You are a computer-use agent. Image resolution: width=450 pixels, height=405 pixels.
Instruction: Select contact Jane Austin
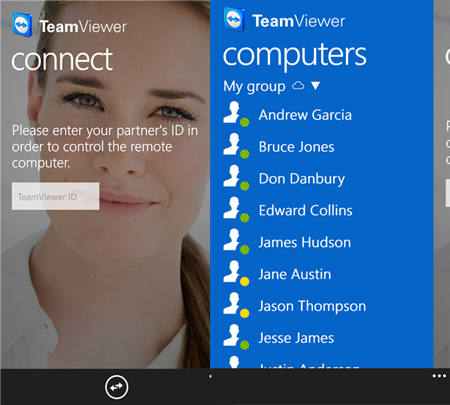(277, 274)
